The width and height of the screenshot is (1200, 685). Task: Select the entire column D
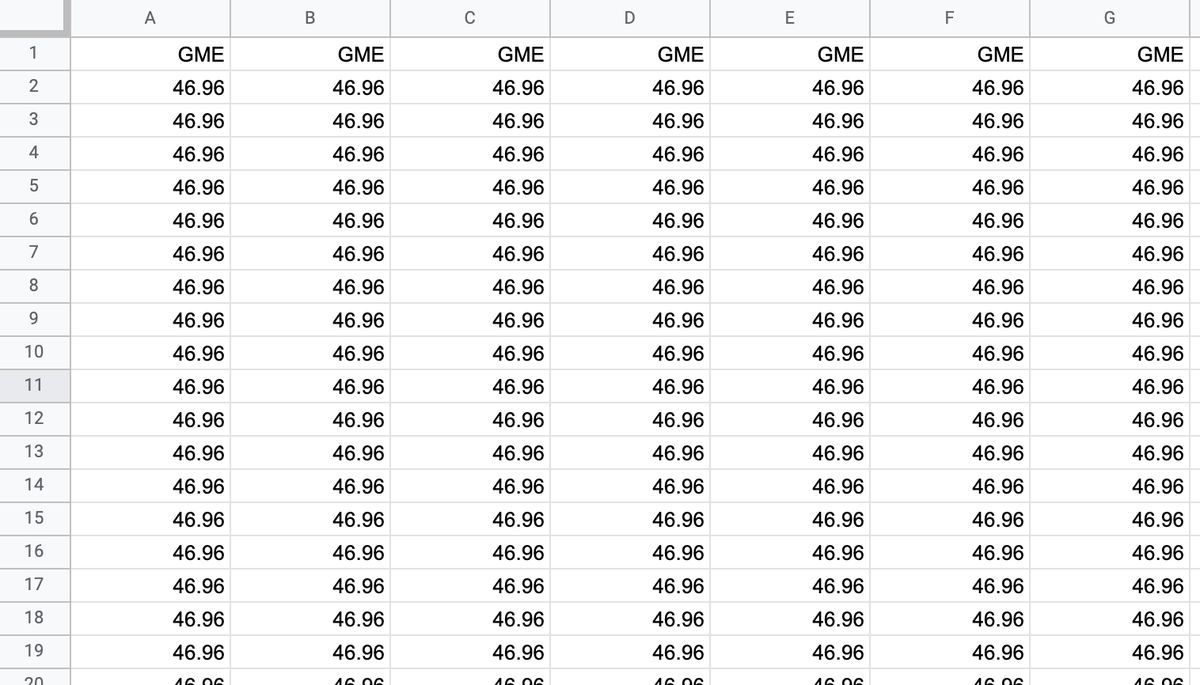[x=630, y=18]
